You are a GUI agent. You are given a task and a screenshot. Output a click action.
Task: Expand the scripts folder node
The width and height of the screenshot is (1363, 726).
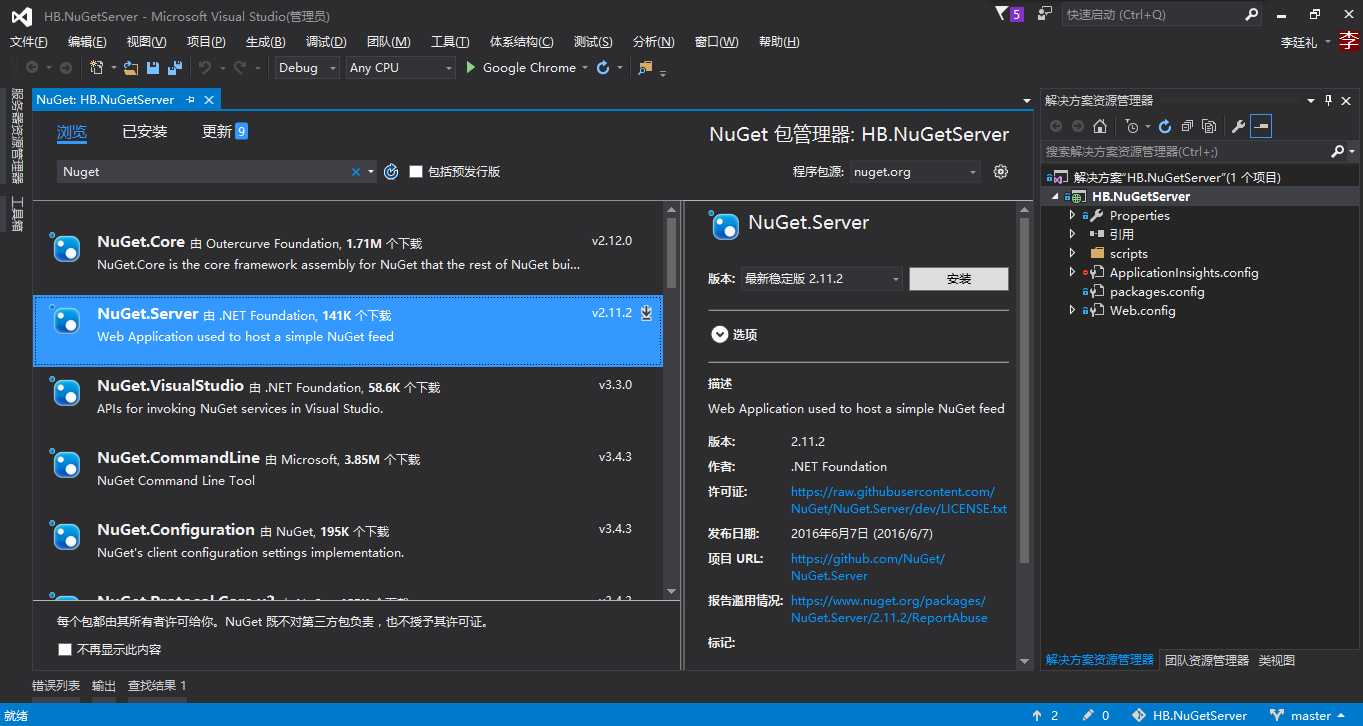pyautogui.click(x=1072, y=253)
